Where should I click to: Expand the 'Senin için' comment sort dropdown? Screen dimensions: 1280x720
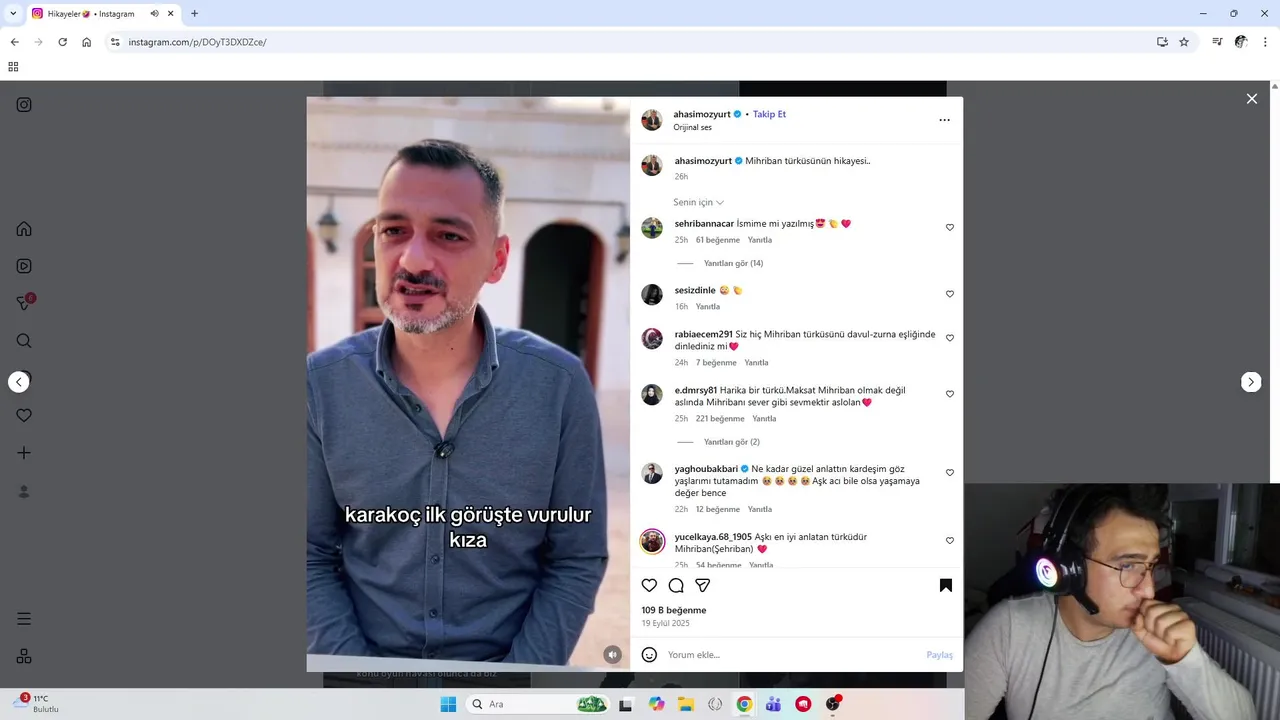tap(699, 203)
